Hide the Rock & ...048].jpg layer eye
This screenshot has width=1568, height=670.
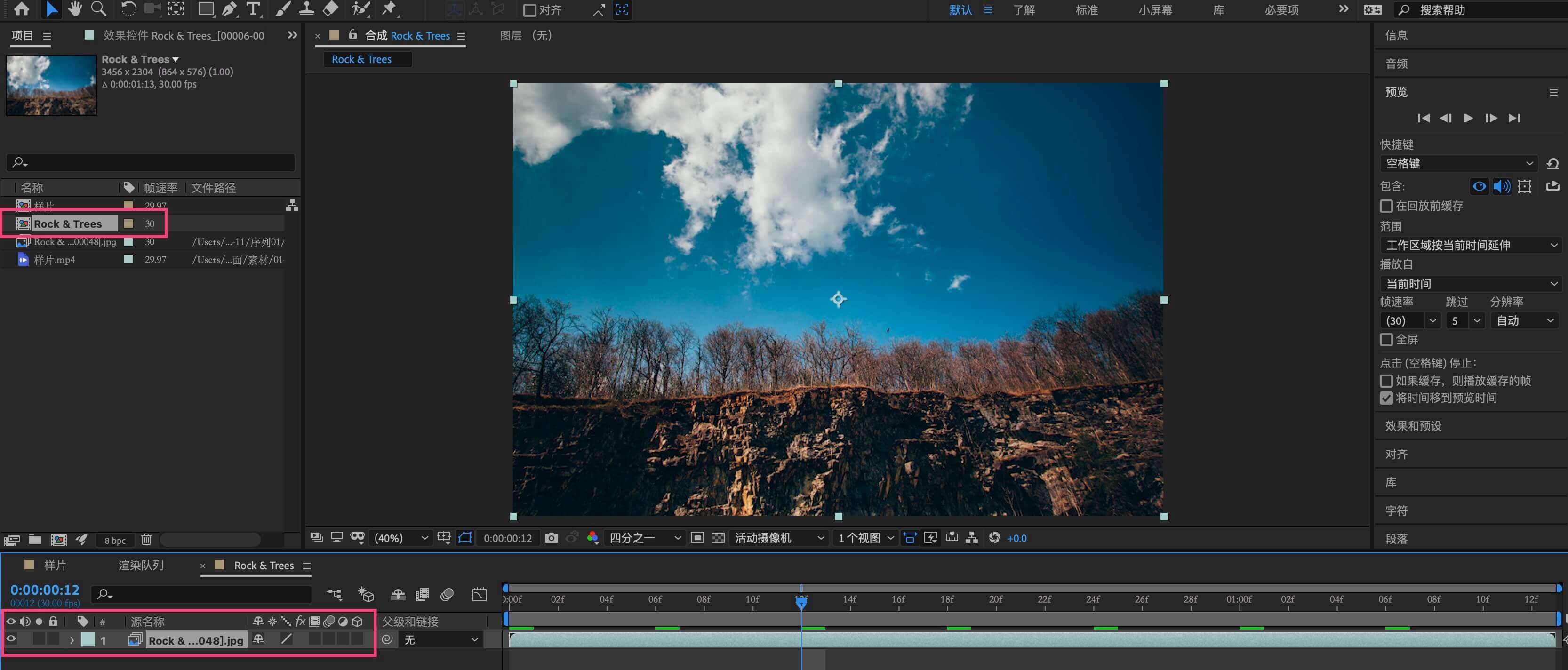coord(11,639)
